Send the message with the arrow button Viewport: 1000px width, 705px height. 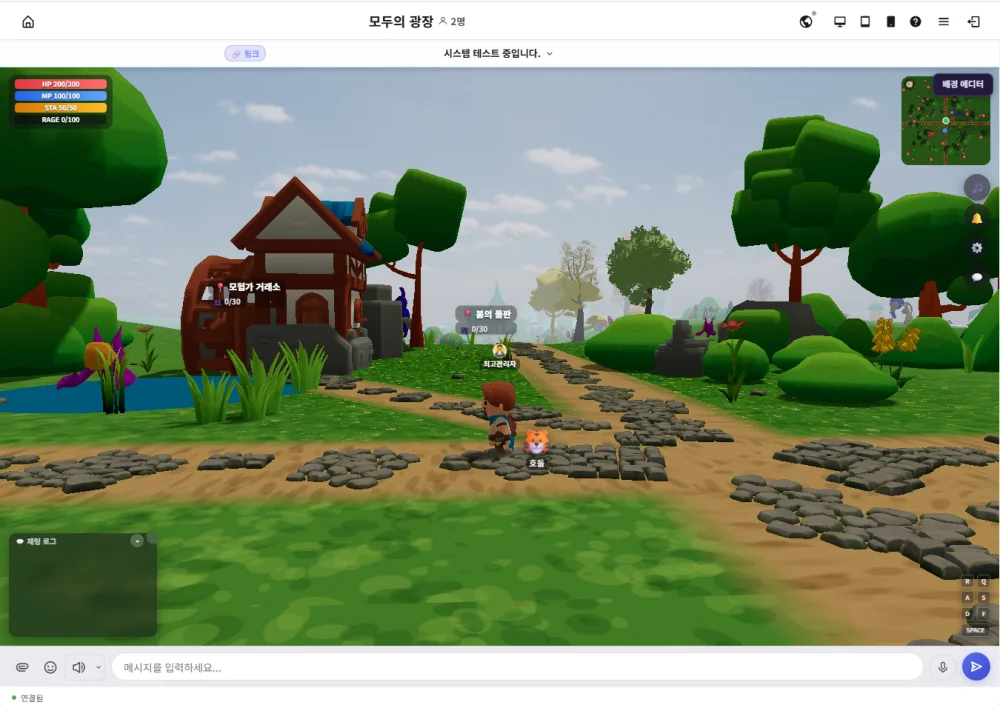(976, 667)
